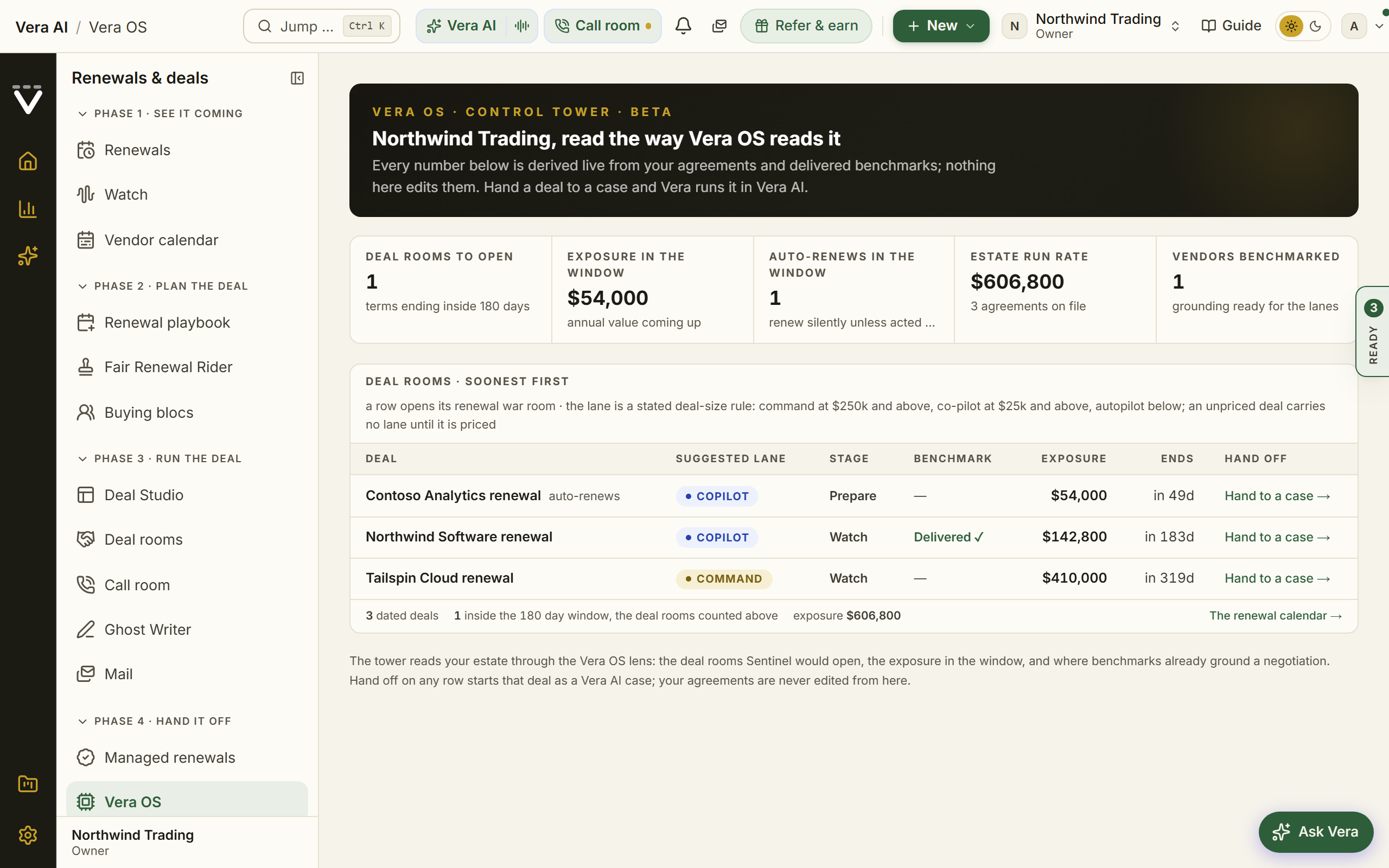Collapse the Phase 1 · See it coming section
The width and height of the screenshot is (1389, 868).
[x=160, y=114]
